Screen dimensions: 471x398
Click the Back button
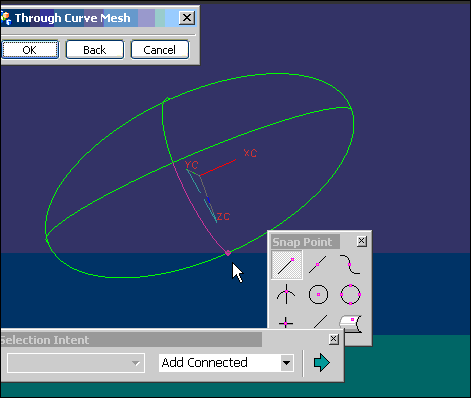pos(95,50)
